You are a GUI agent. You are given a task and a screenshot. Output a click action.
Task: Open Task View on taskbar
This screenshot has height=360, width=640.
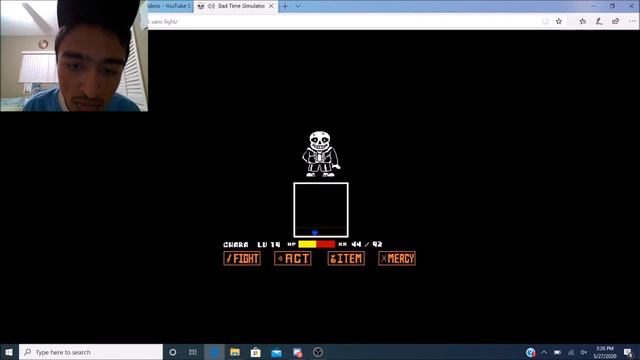point(193,352)
